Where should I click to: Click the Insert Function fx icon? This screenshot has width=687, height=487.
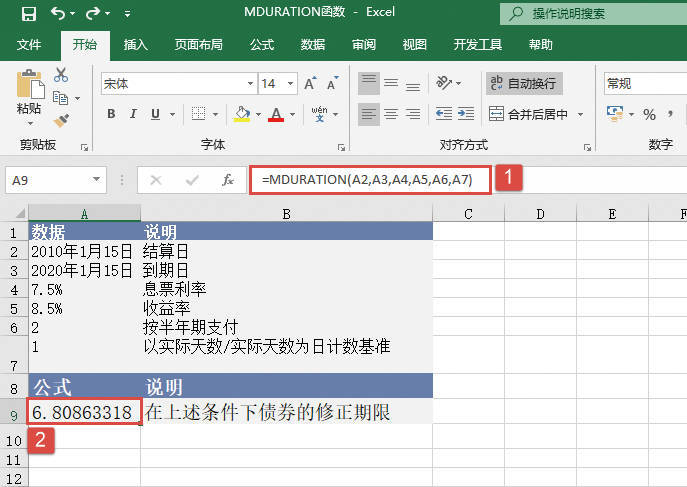[228, 180]
